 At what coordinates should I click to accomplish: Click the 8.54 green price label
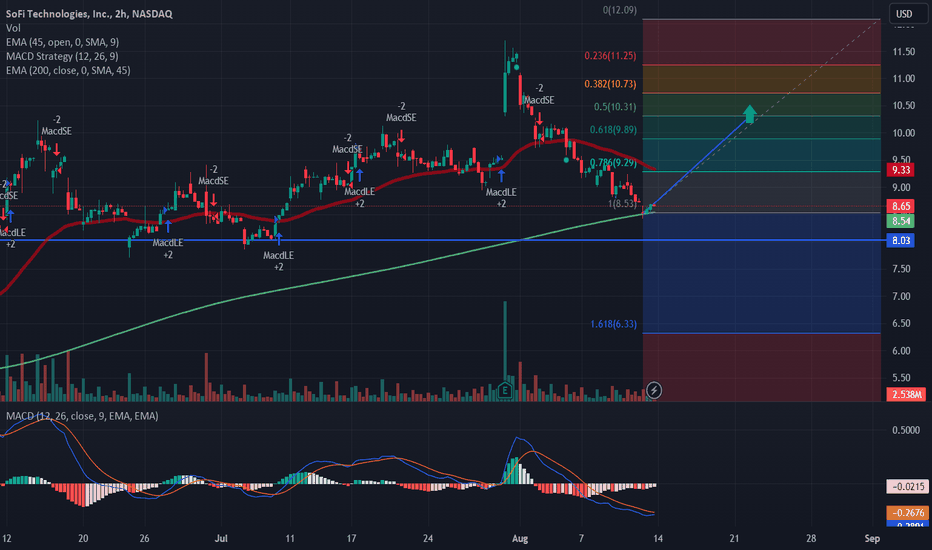[900, 221]
